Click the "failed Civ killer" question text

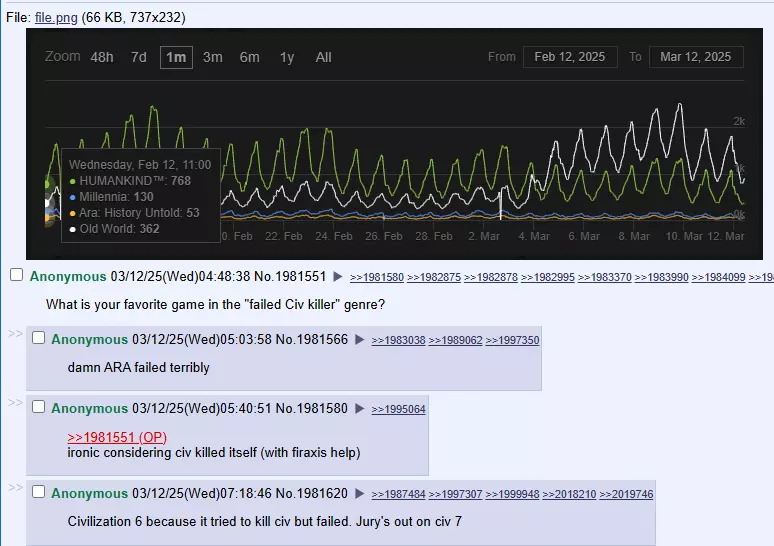pos(215,305)
